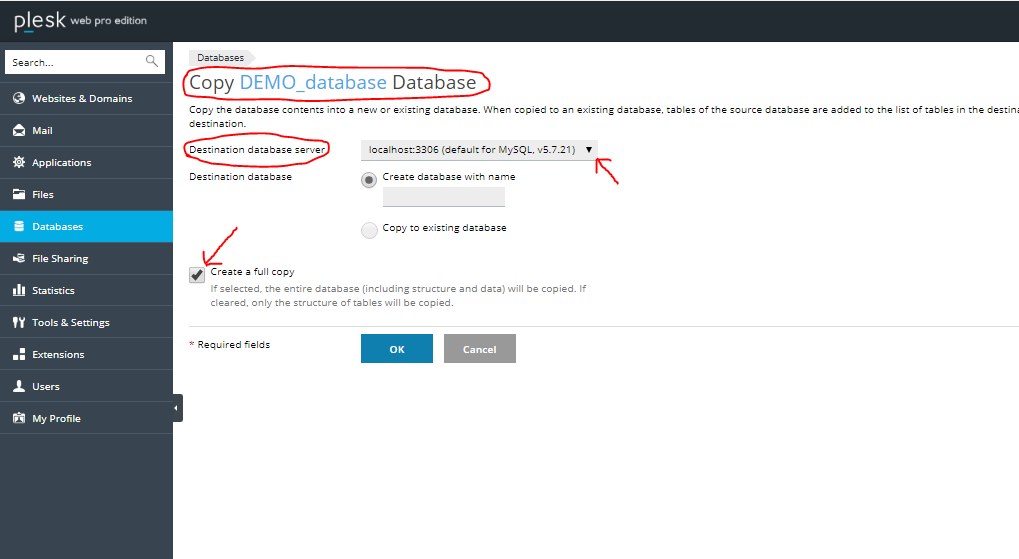Click the Files folder icon
The height and width of the screenshot is (559, 1019).
click(x=18, y=194)
